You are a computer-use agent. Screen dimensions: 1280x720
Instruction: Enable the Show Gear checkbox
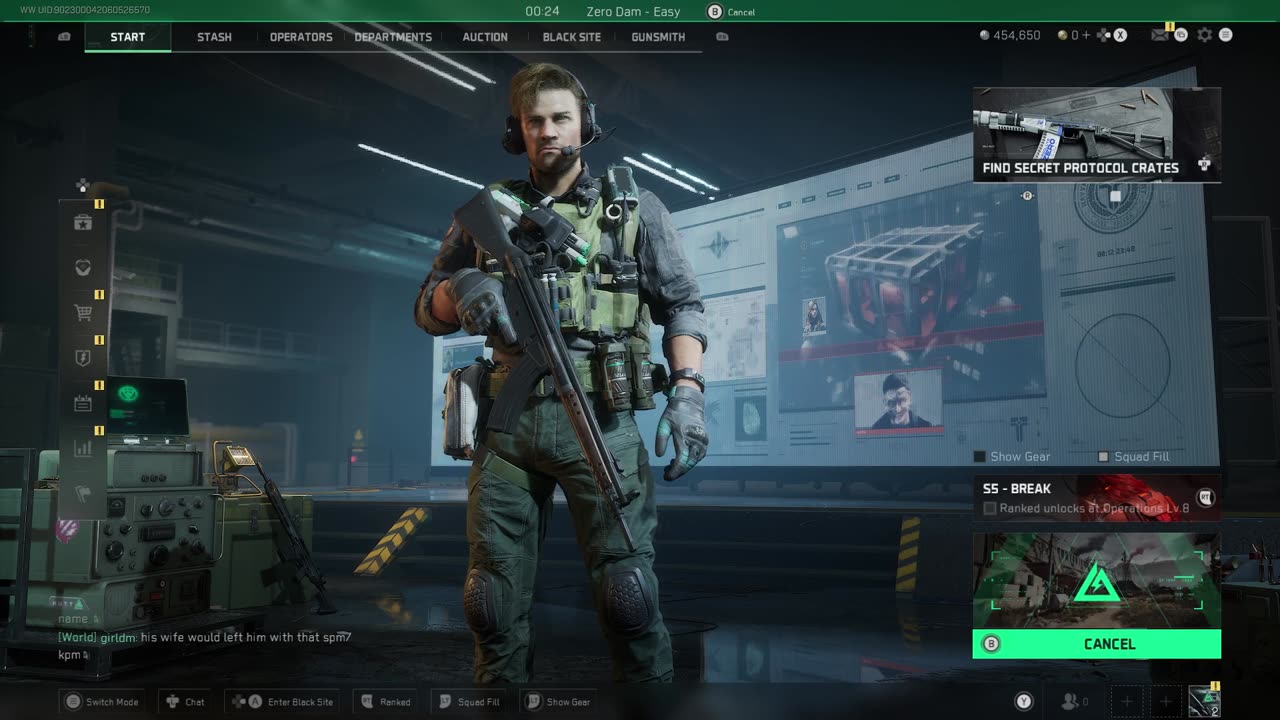pos(980,456)
